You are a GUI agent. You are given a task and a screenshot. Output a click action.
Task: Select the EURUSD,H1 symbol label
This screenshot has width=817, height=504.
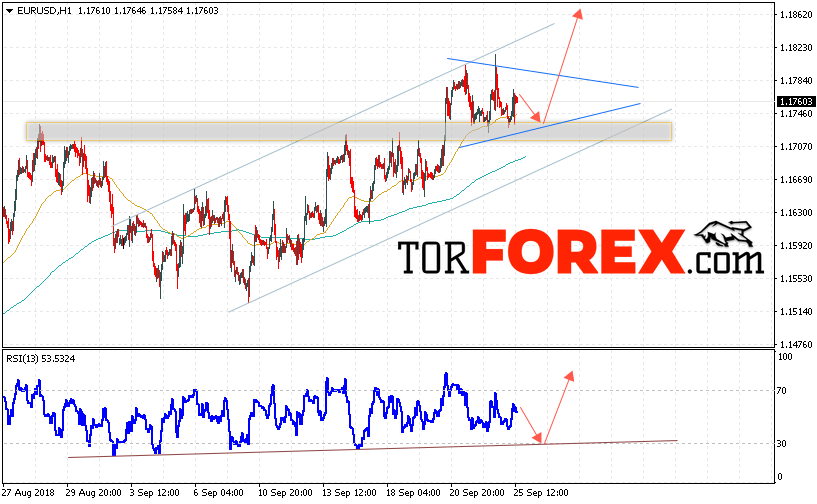pyautogui.click(x=44, y=11)
